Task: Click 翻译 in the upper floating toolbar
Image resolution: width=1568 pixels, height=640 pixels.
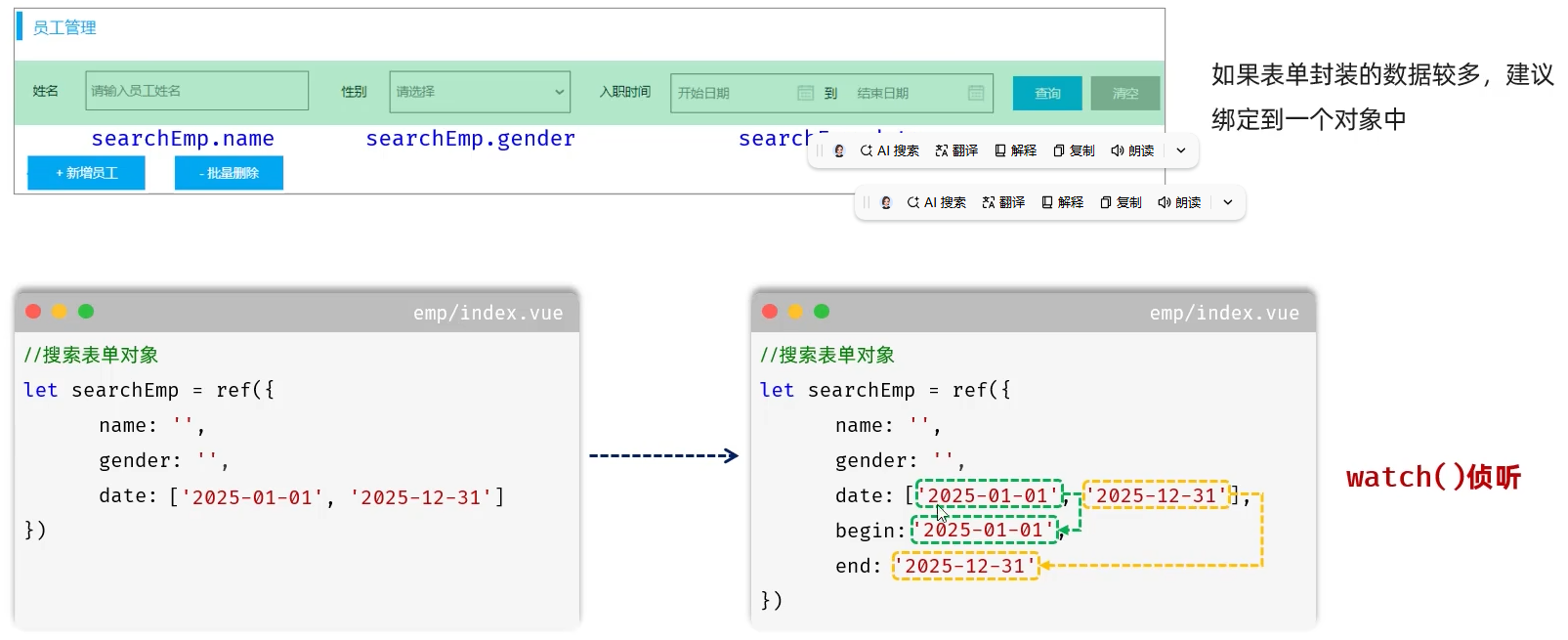Action: [956, 150]
